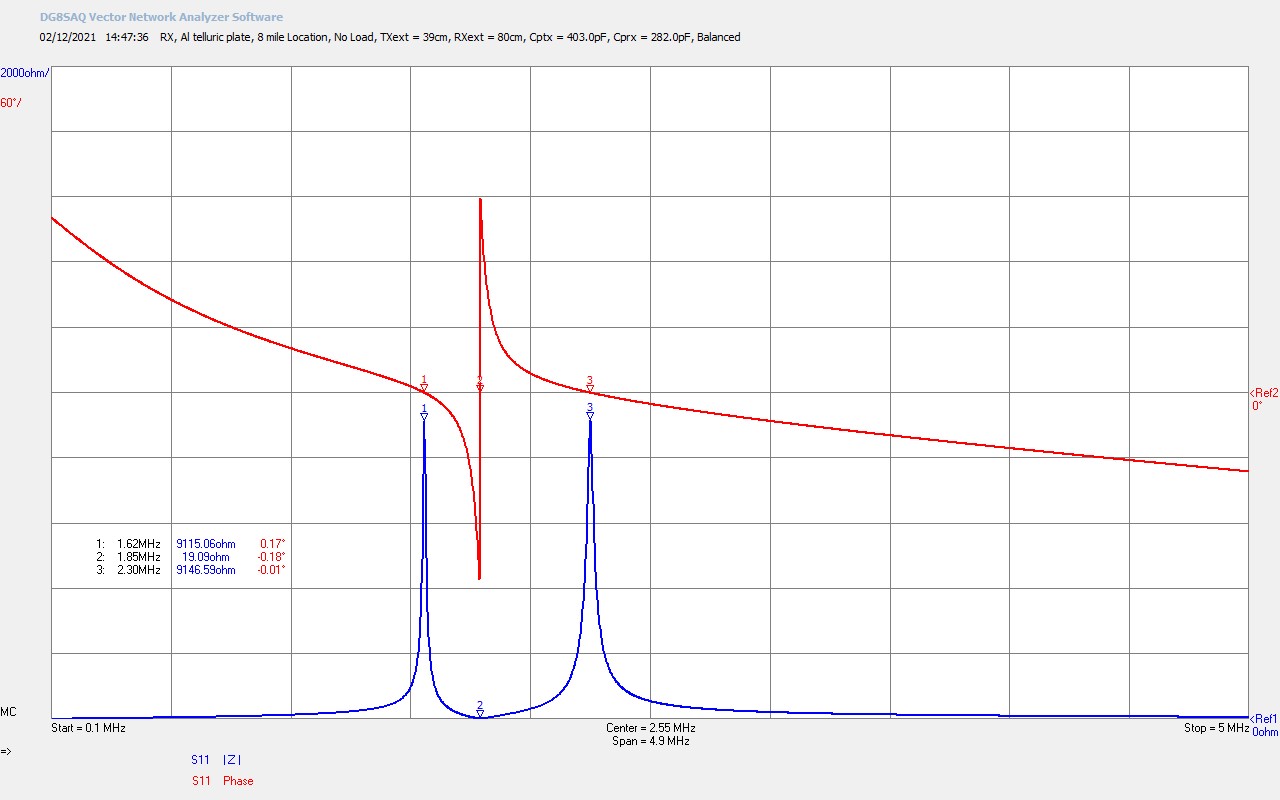Click the '9146.59ohm' impedance value
This screenshot has width=1280, height=800.
(206, 570)
